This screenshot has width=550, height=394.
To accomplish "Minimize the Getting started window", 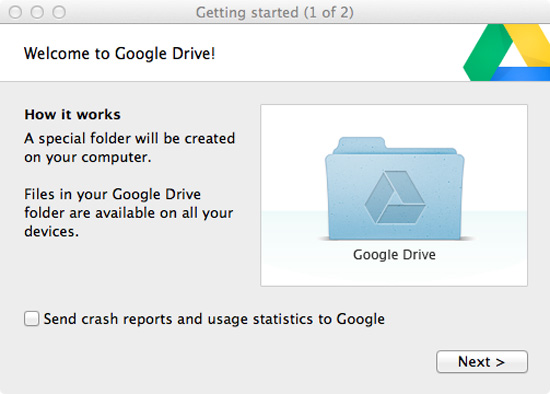I will pos(37,12).
